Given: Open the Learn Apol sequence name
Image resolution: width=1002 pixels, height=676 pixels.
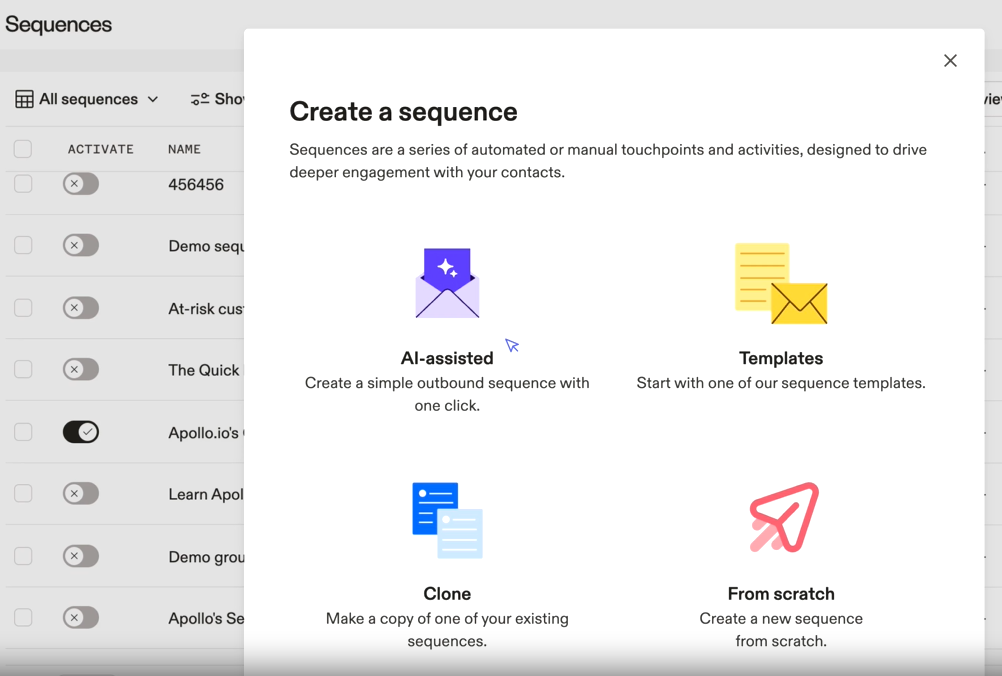Looking at the screenshot, I should [206, 494].
